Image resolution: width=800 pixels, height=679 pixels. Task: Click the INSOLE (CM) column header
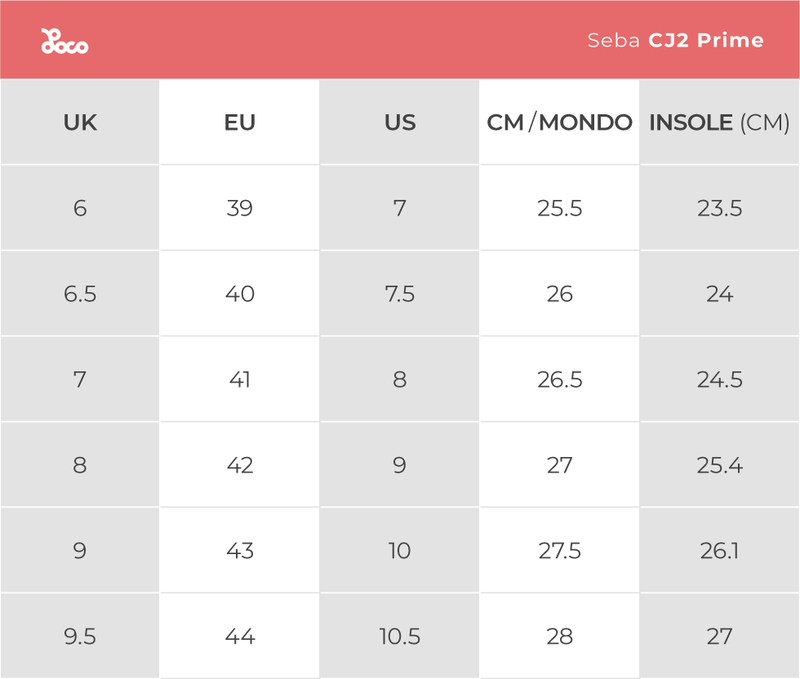point(719,123)
